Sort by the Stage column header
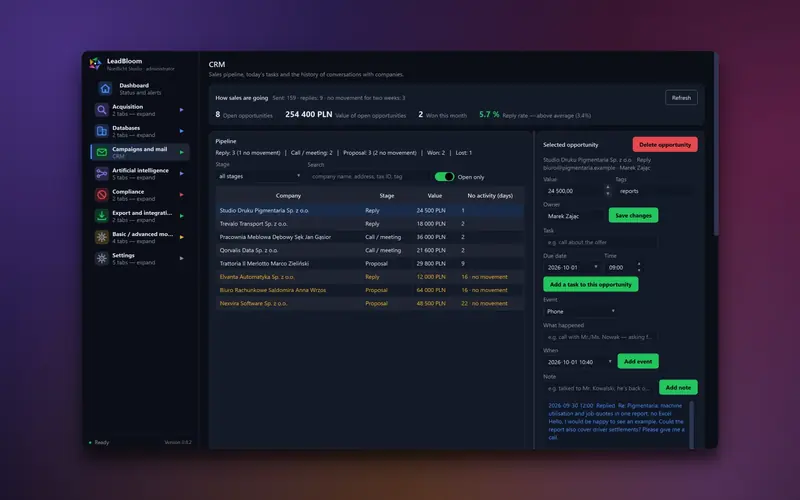800x500 pixels. (387, 195)
